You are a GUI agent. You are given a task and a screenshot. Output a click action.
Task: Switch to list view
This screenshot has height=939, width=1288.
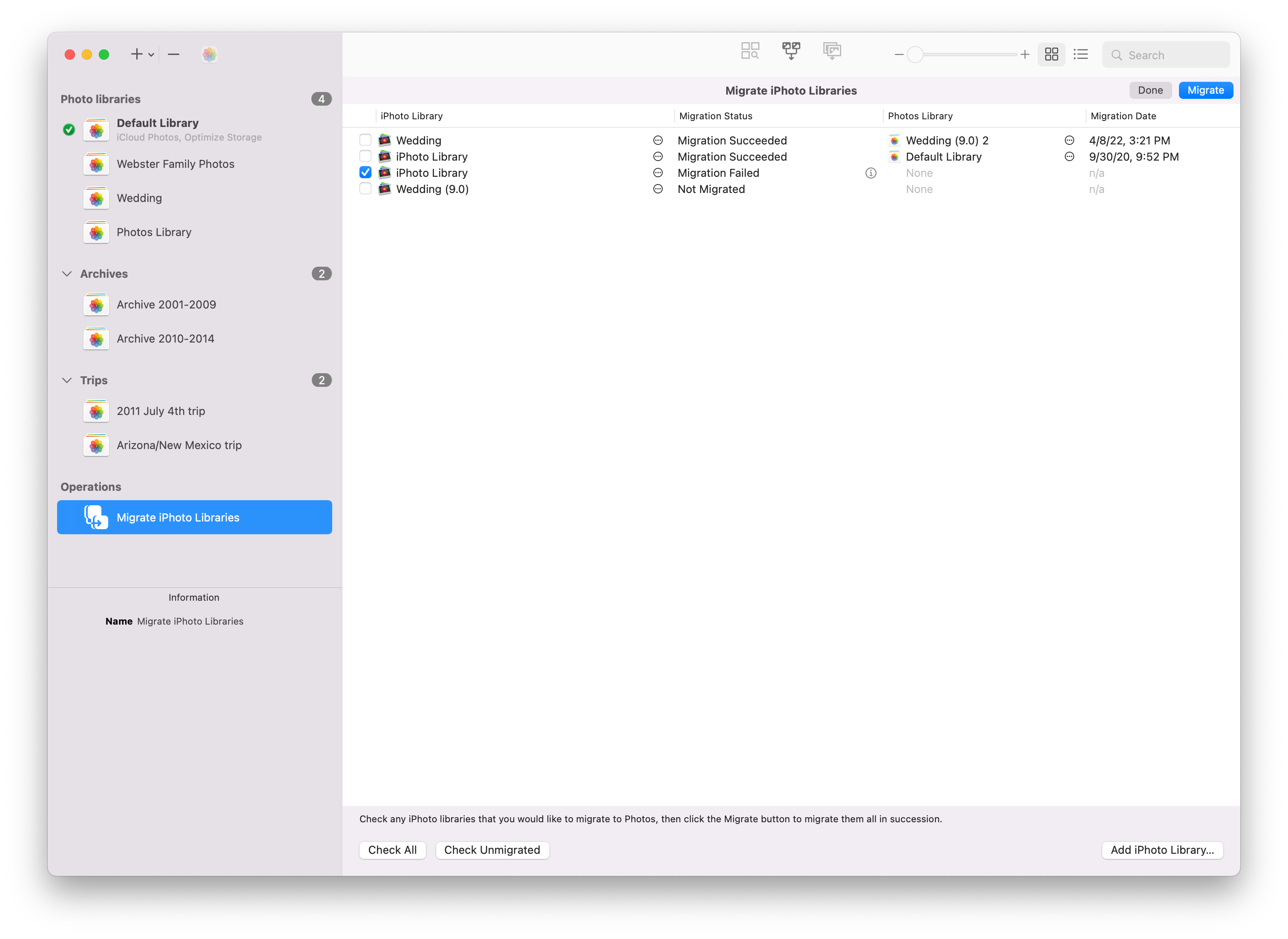coord(1081,55)
